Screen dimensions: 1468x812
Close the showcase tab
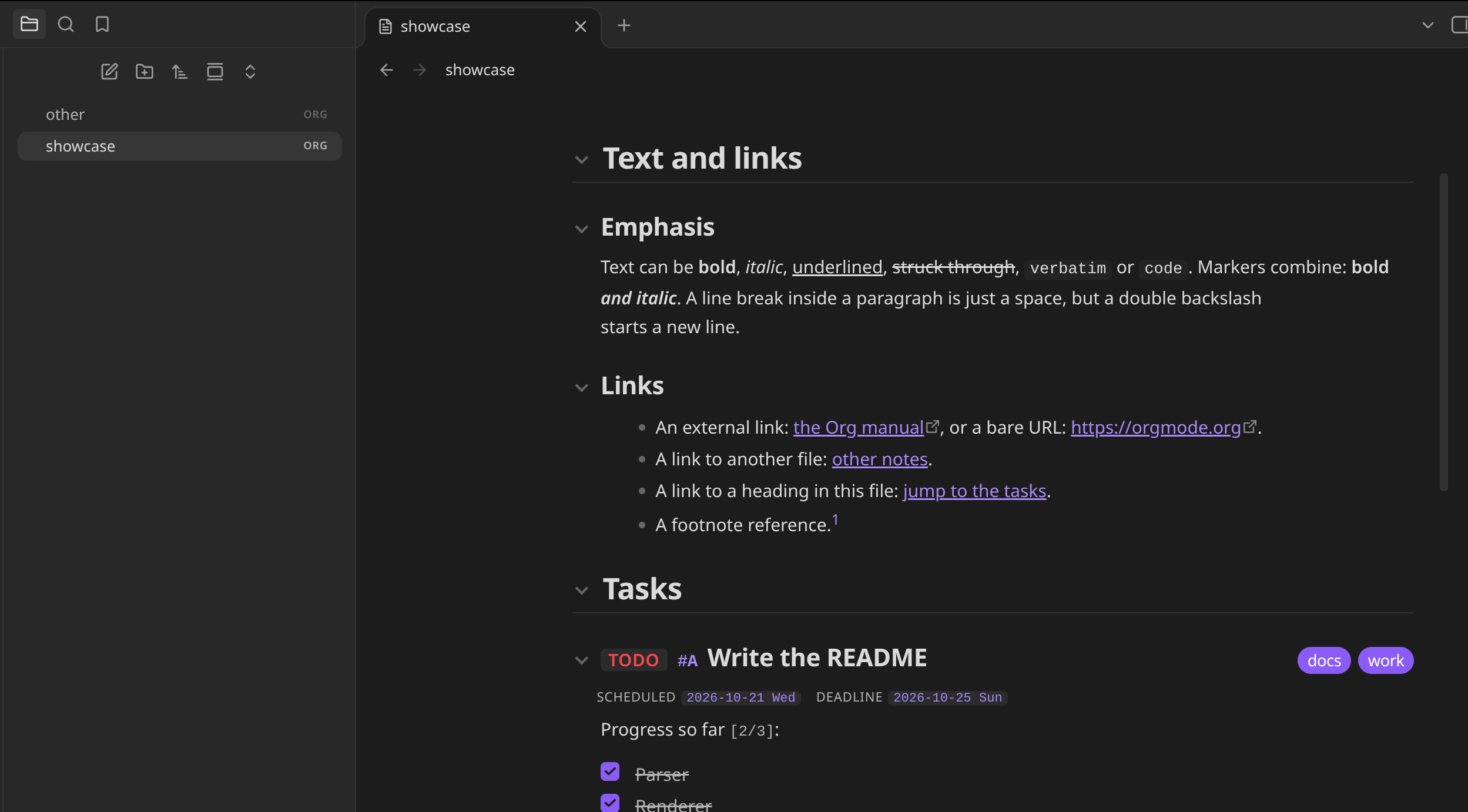tap(581, 26)
